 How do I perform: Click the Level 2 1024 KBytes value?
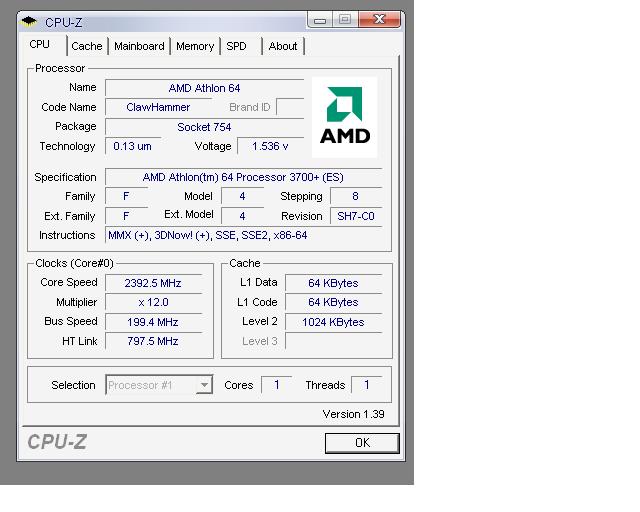point(333,322)
